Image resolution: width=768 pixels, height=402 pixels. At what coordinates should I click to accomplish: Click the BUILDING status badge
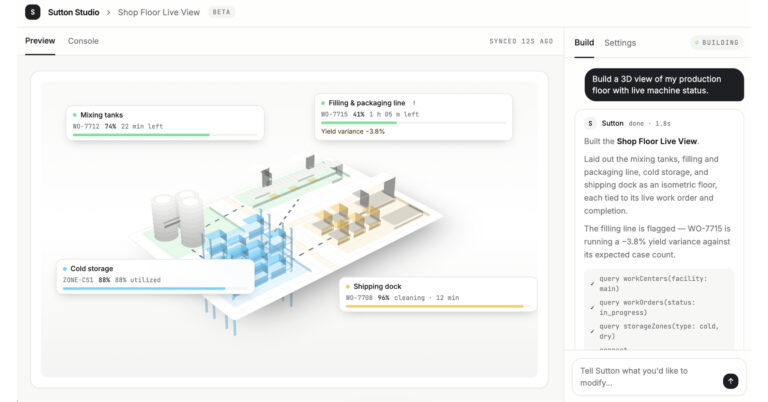coord(717,43)
